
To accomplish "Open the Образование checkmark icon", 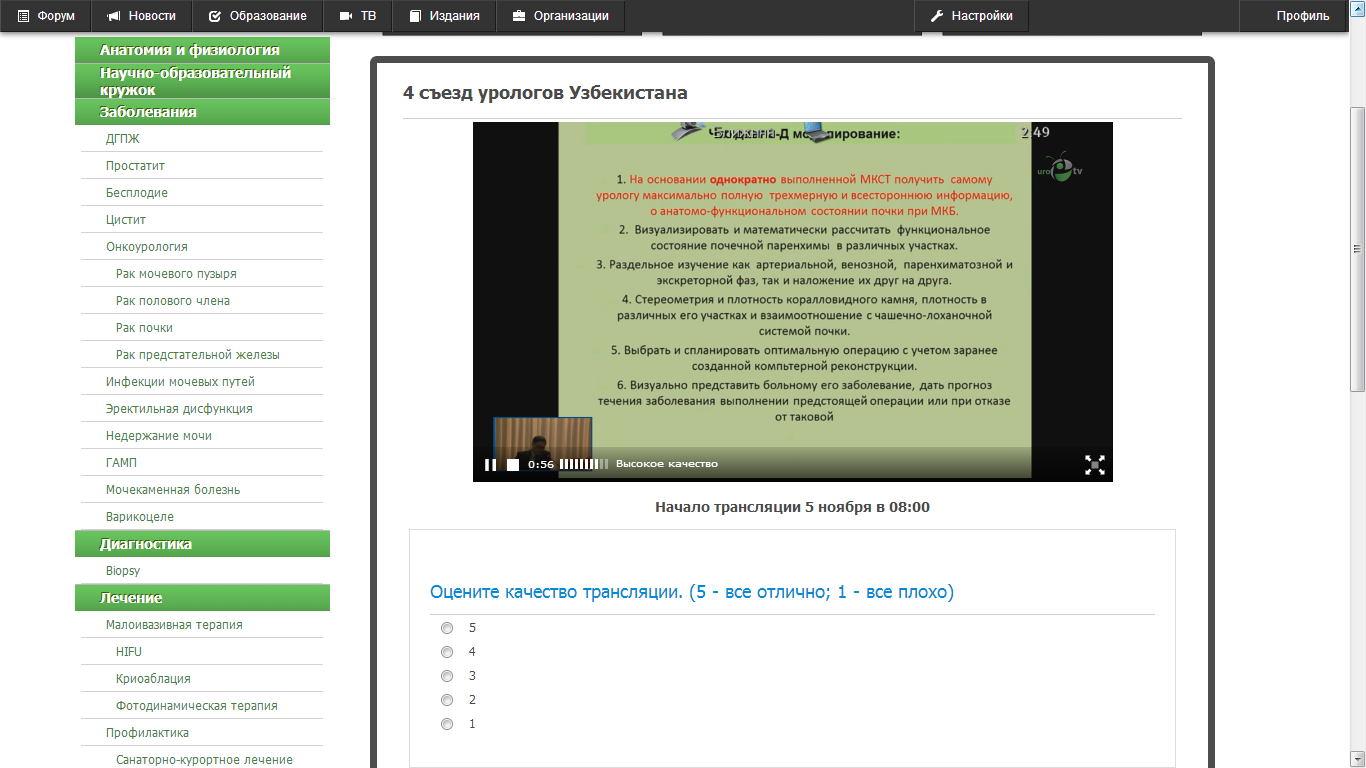I will point(216,15).
